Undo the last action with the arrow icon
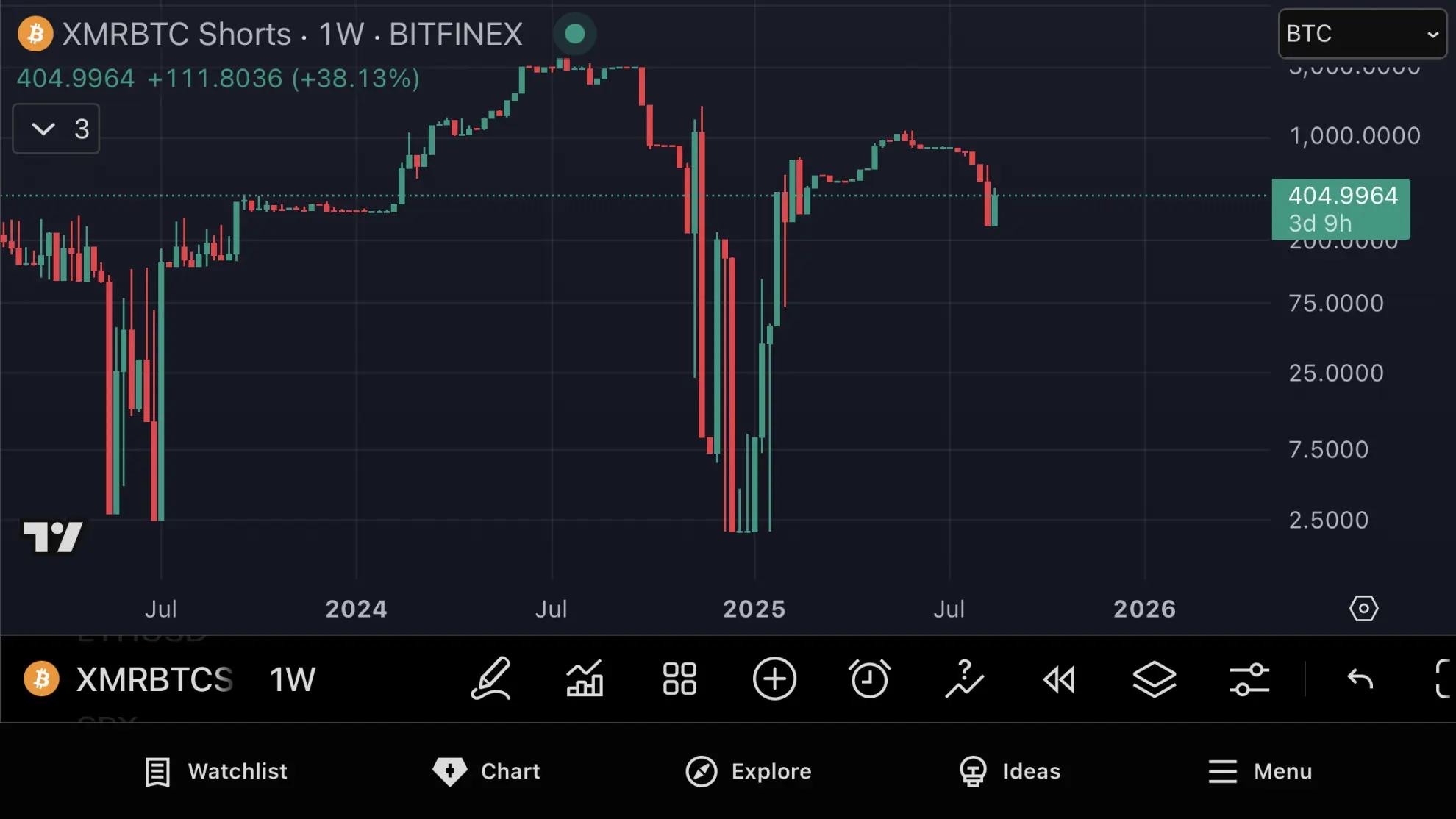Viewport: 1456px width, 819px height. click(x=1360, y=679)
